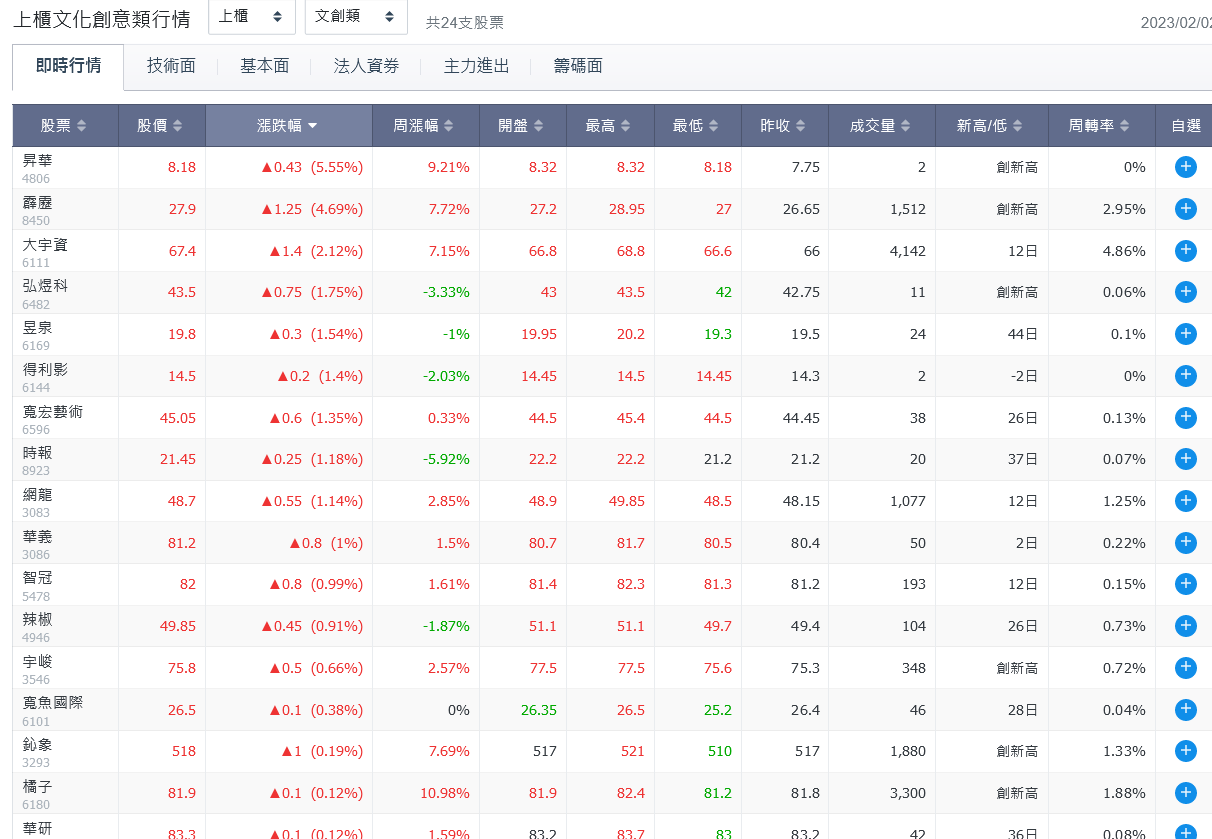This screenshot has width=1212, height=839.
Task: Open stock 寬宏藝術 6596 details
Action: click(x=53, y=419)
